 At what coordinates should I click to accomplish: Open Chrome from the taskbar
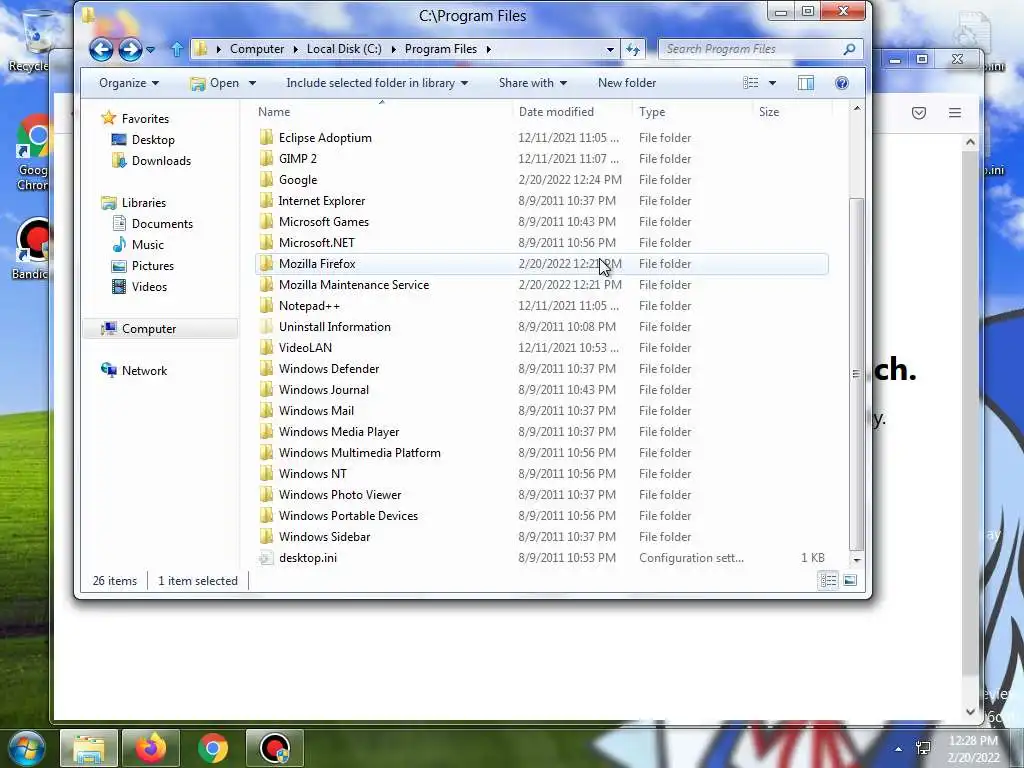click(213, 748)
